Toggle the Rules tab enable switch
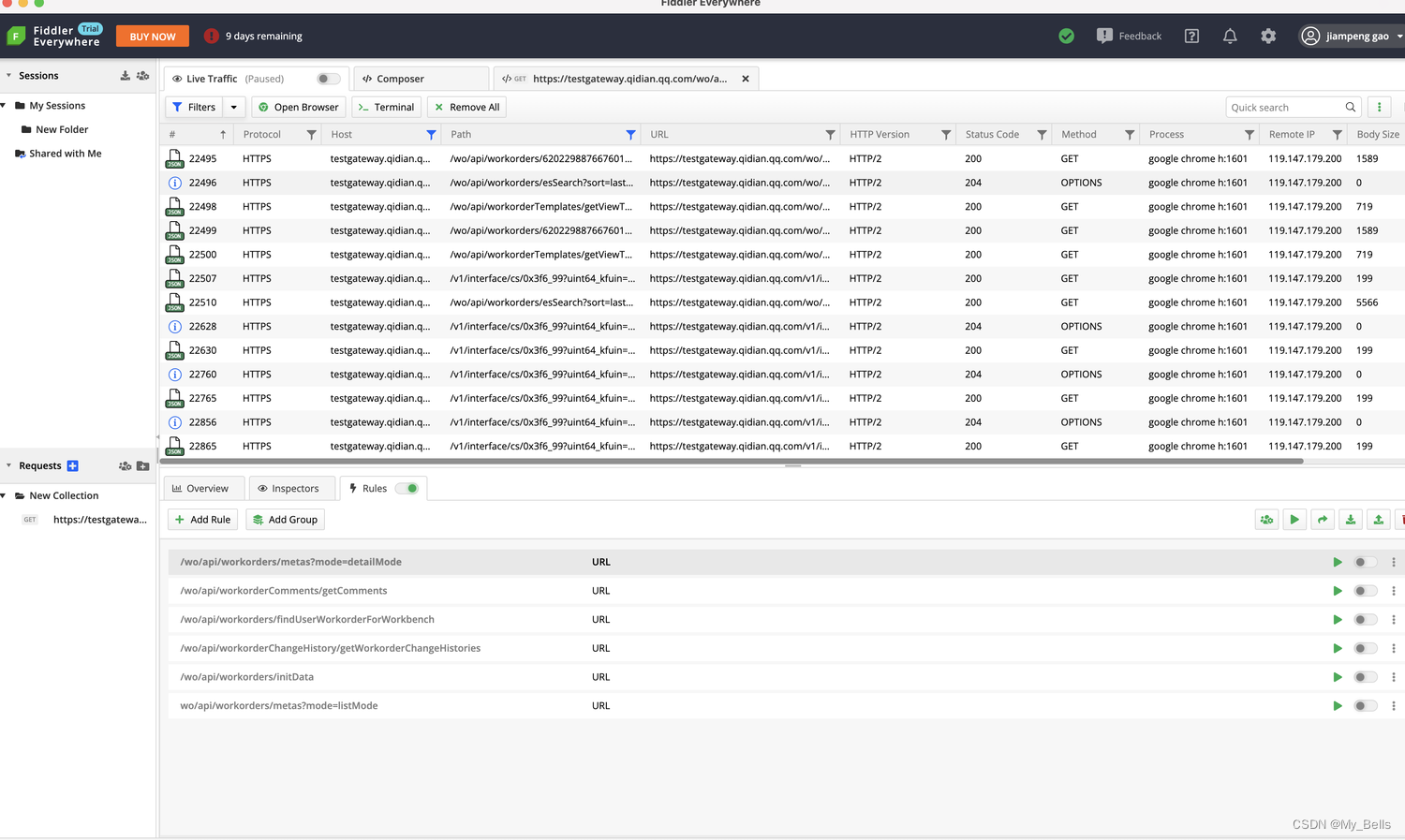 click(407, 488)
